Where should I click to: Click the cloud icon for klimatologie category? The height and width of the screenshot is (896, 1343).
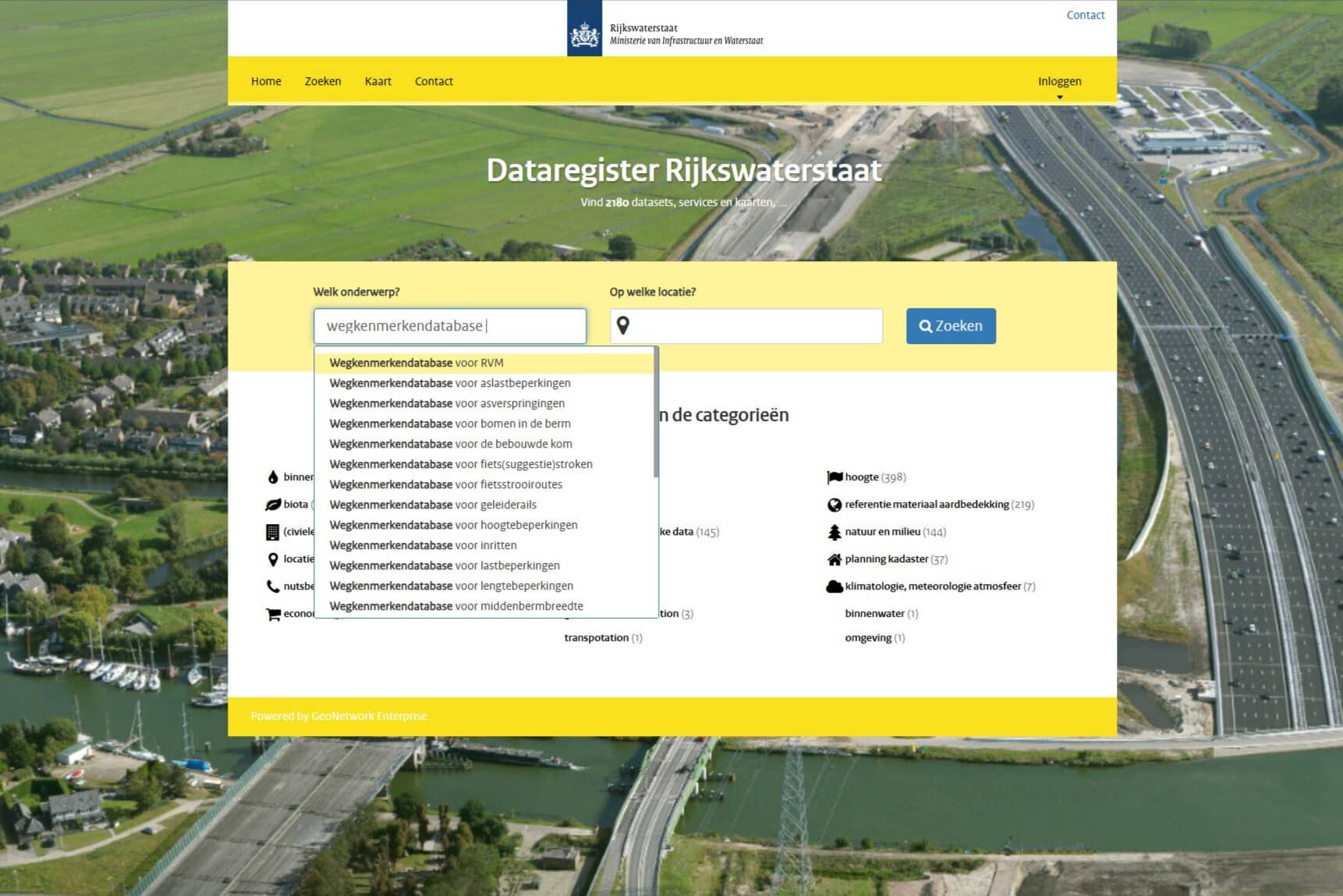pos(835,586)
